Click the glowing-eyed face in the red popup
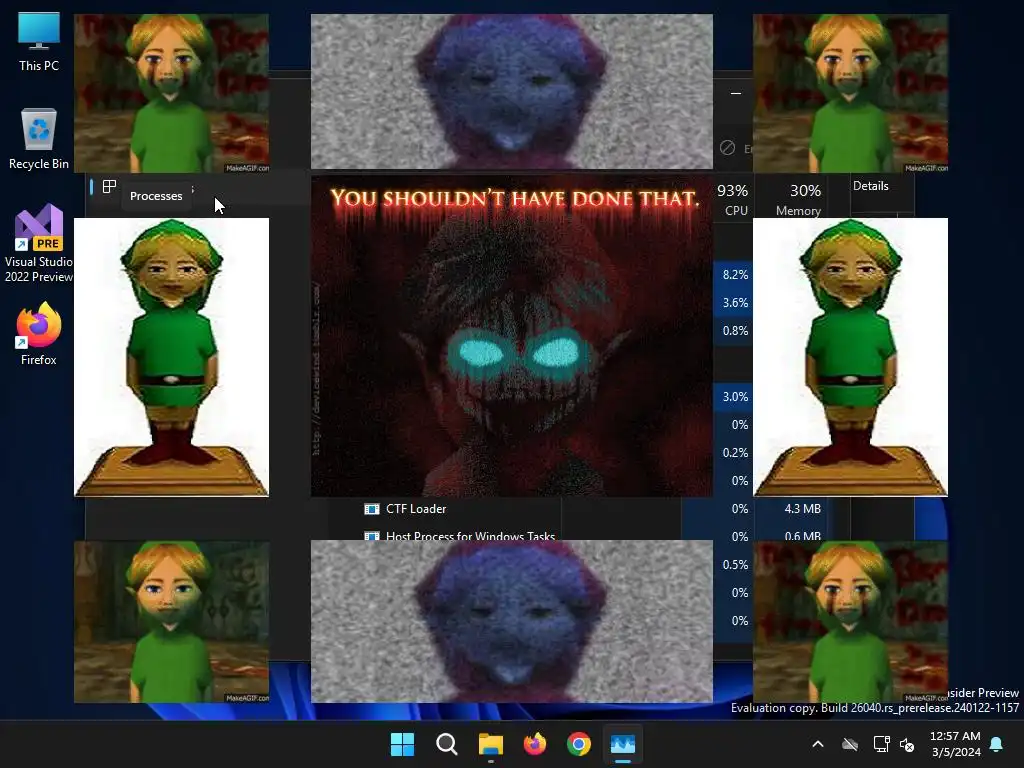The height and width of the screenshot is (768, 1024). (x=520, y=355)
